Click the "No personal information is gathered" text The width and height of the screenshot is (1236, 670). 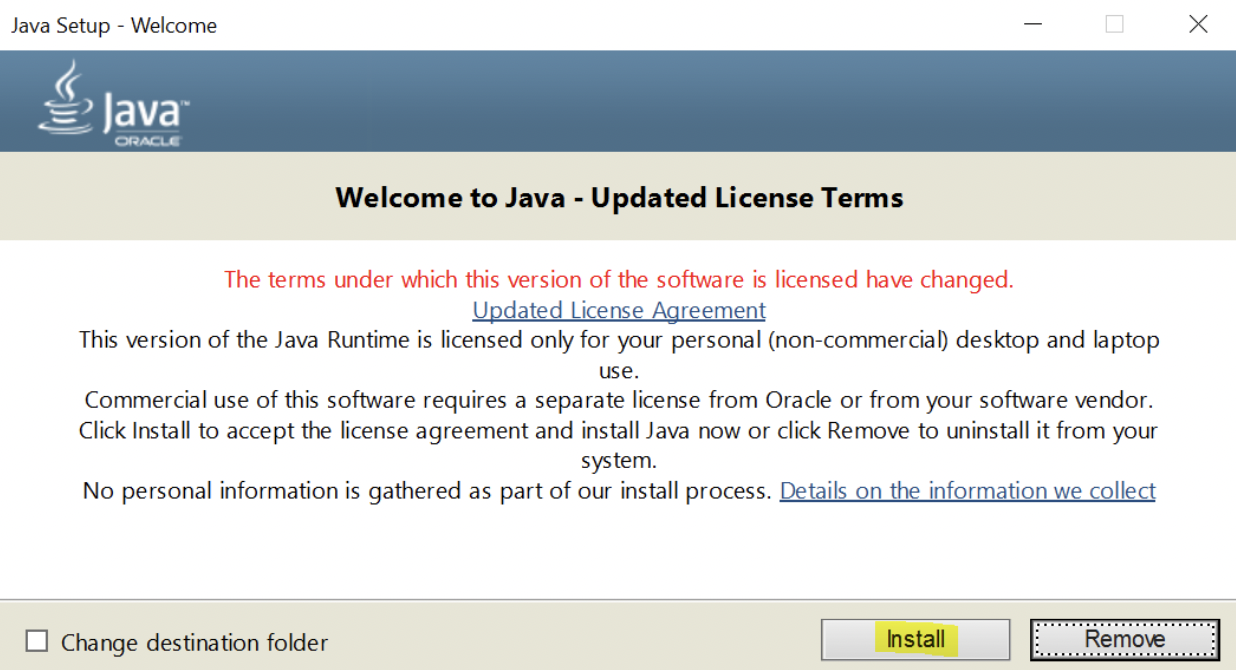click(x=427, y=491)
